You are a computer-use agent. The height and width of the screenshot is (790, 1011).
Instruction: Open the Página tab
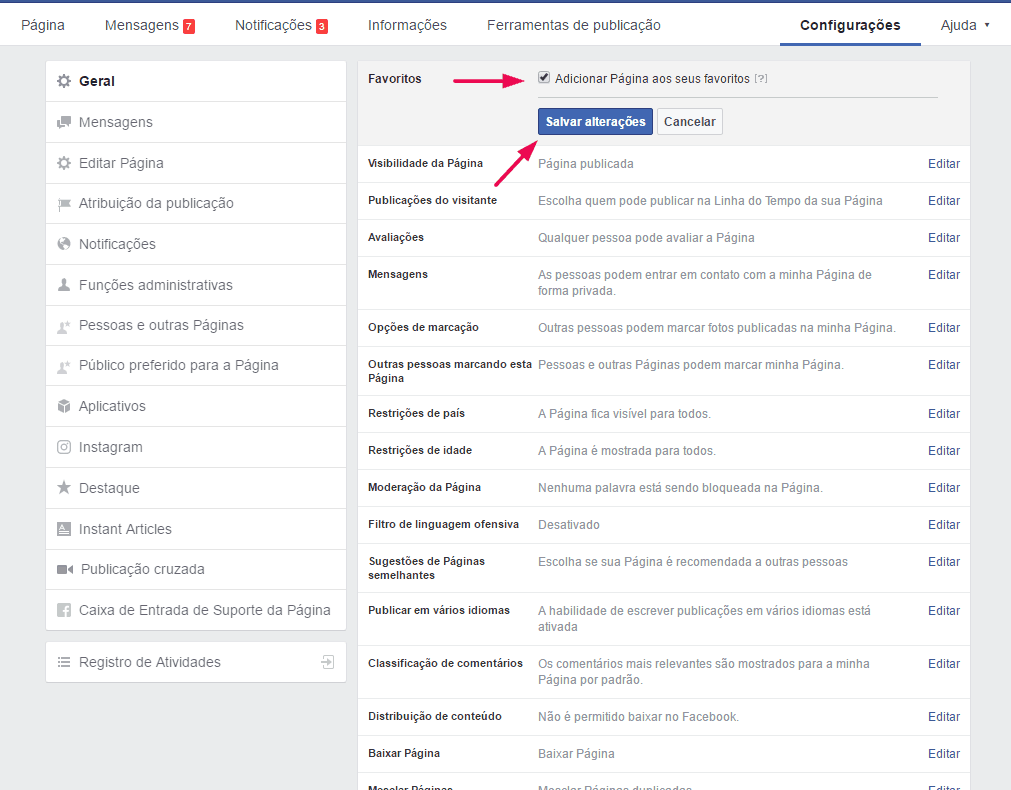click(43, 25)
